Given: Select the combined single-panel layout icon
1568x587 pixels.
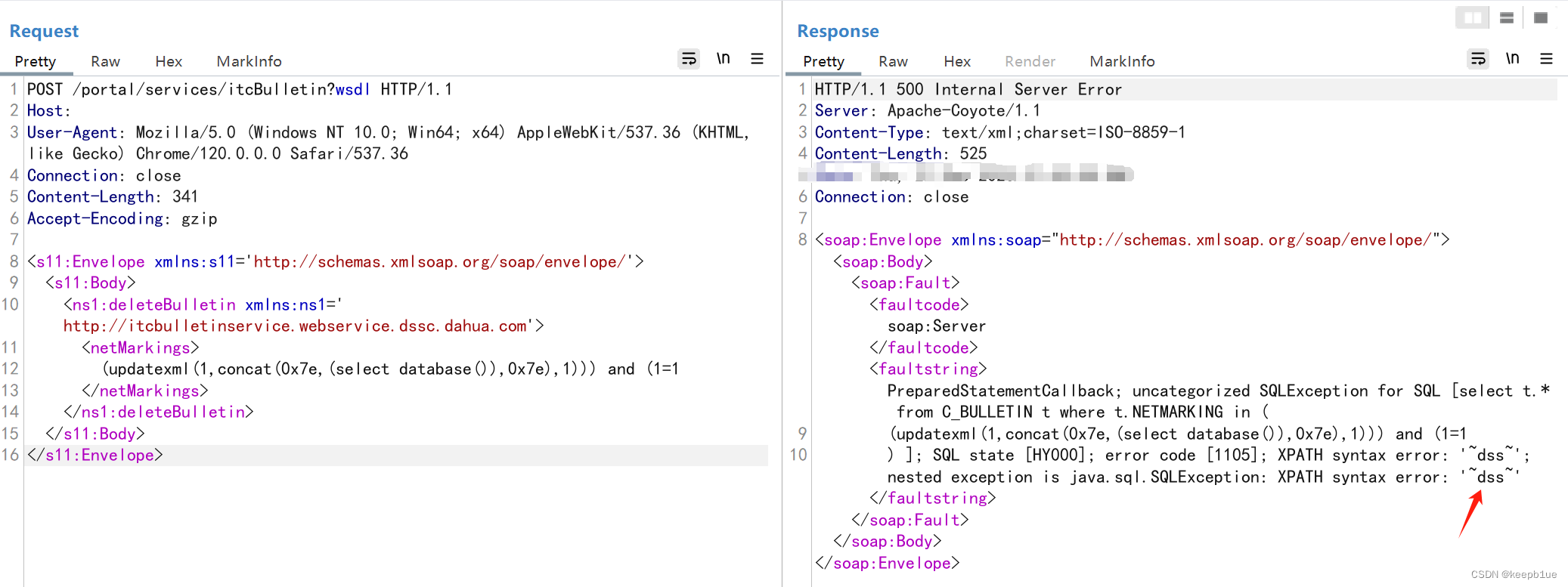Looking at the screenshot, I should pos(1541,17).
